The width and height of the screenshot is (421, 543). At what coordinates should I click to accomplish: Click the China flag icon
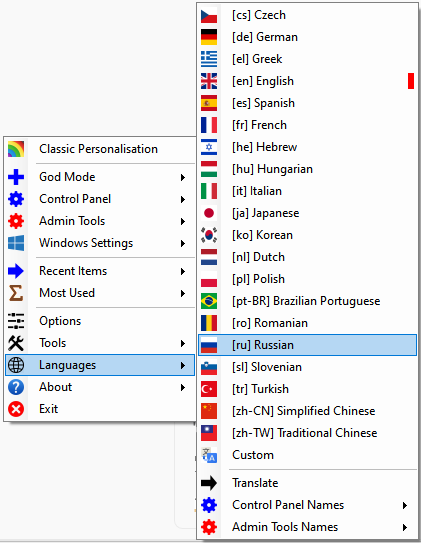point(209,411)
